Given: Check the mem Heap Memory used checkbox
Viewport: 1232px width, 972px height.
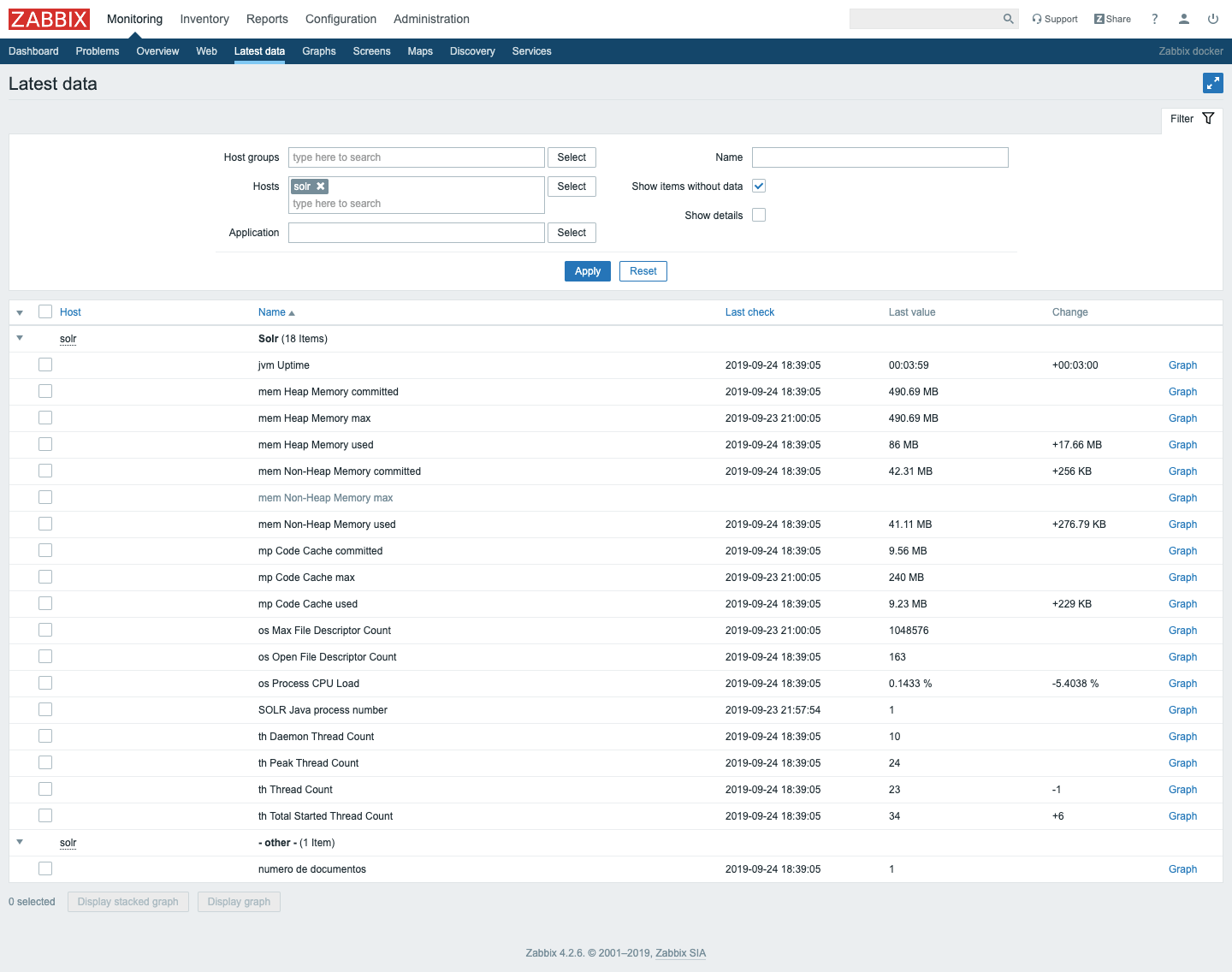Looking at the screenshot, I should pyautogui.click(x=45, y=444).
